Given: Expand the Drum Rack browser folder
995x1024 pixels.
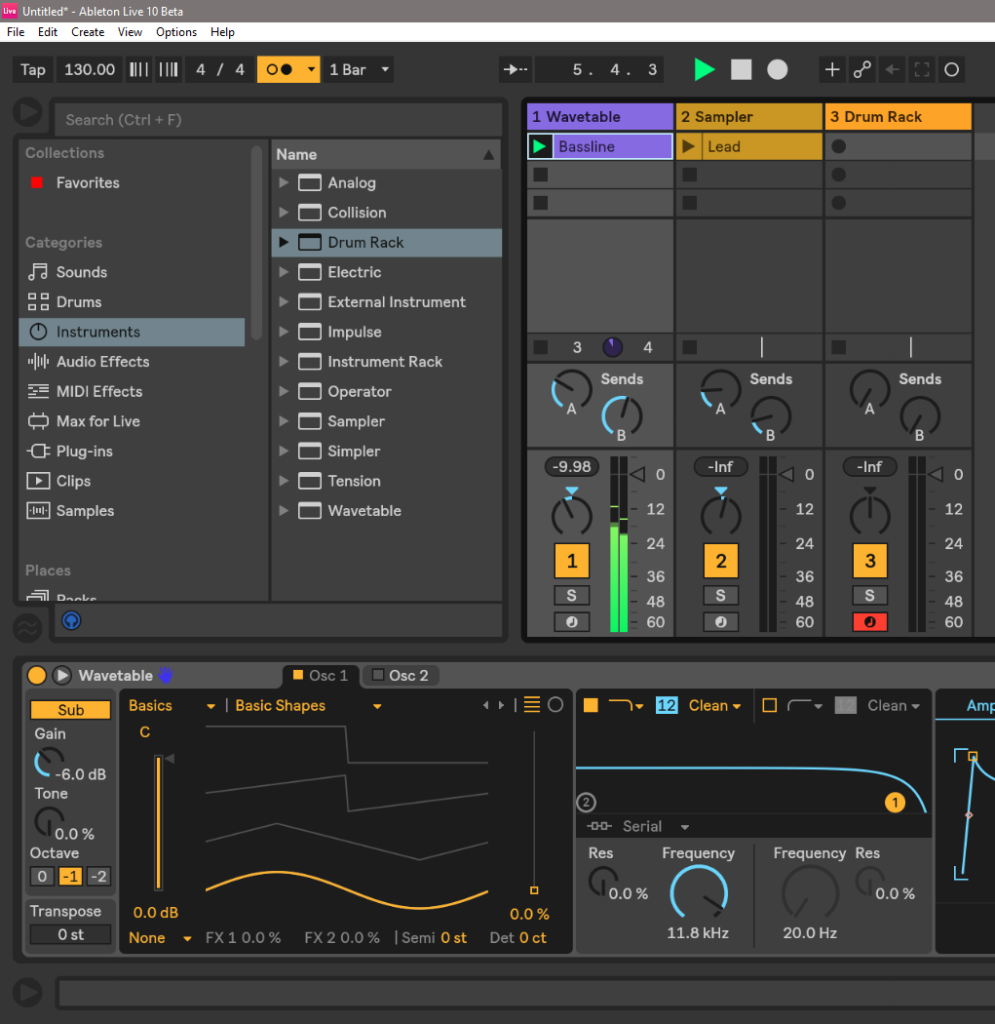Looking at the screenshot, I should tap(284, 243).
